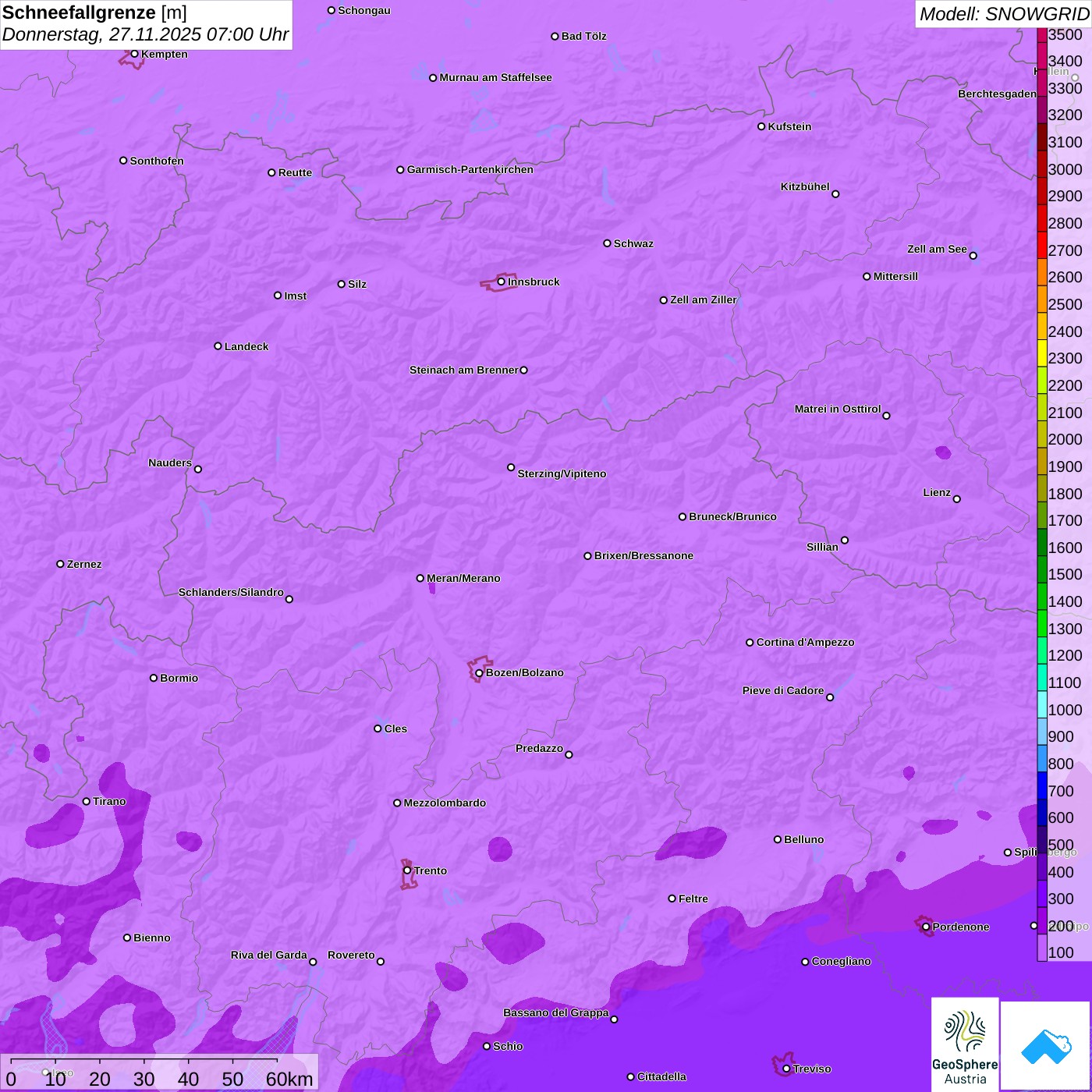Click the Treviso label
The height and width of the screenshot is (1092, 1092).
[x=812, y=1069]
